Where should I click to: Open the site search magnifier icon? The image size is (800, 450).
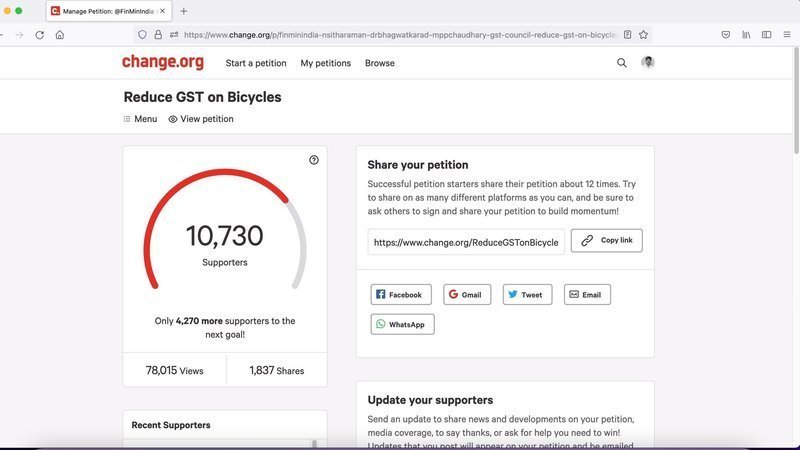(x=622, y=63)
